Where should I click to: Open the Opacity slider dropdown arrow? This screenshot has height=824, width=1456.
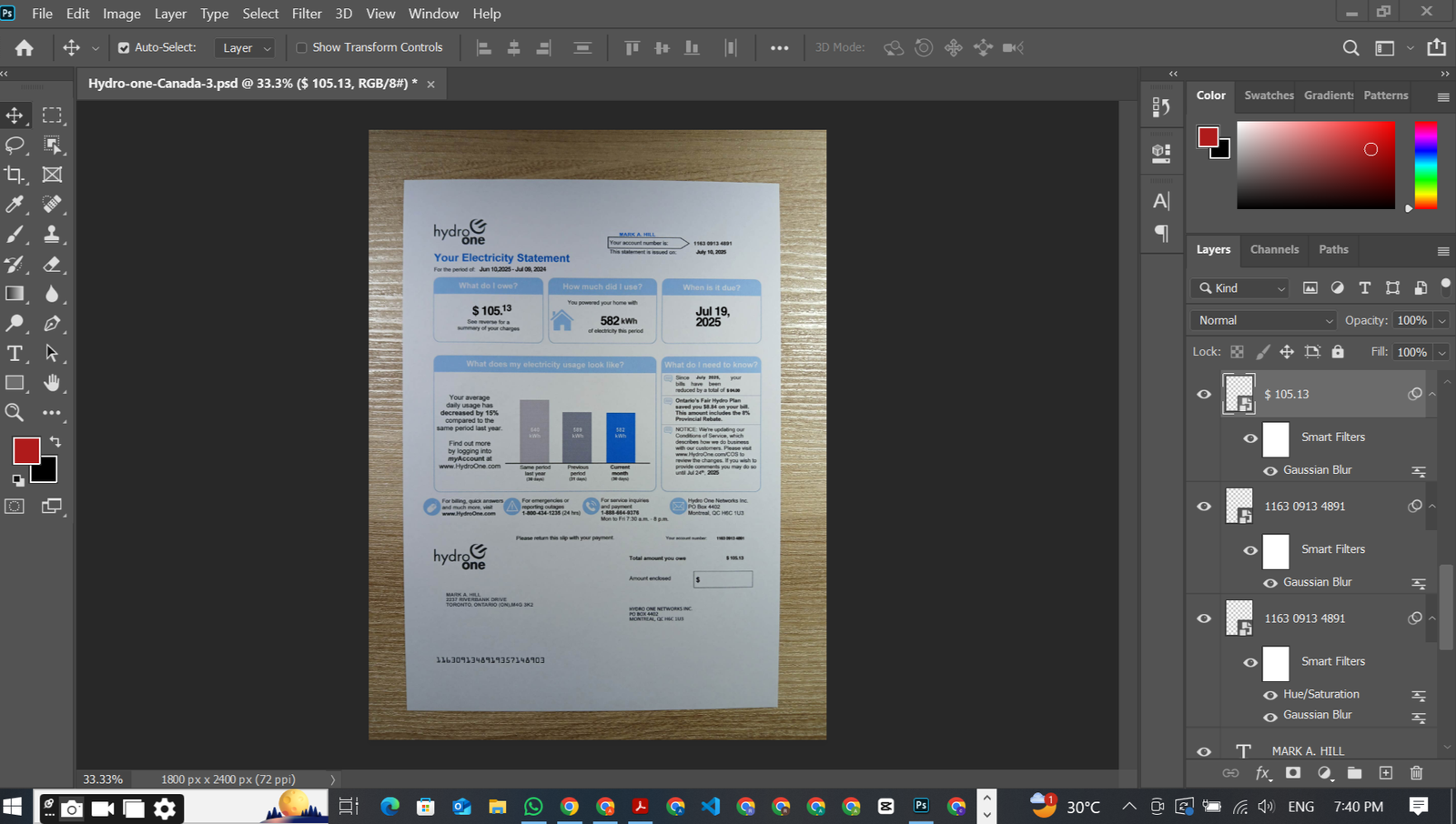point(1441,321)
